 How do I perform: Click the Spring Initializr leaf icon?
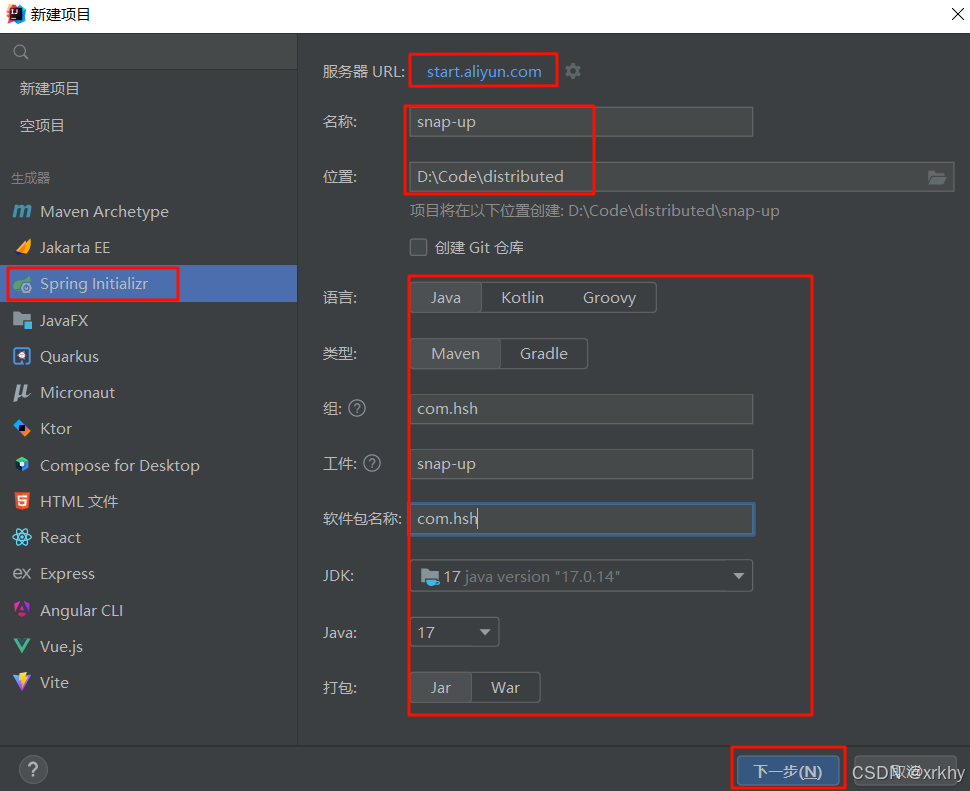tap(22, 284)
